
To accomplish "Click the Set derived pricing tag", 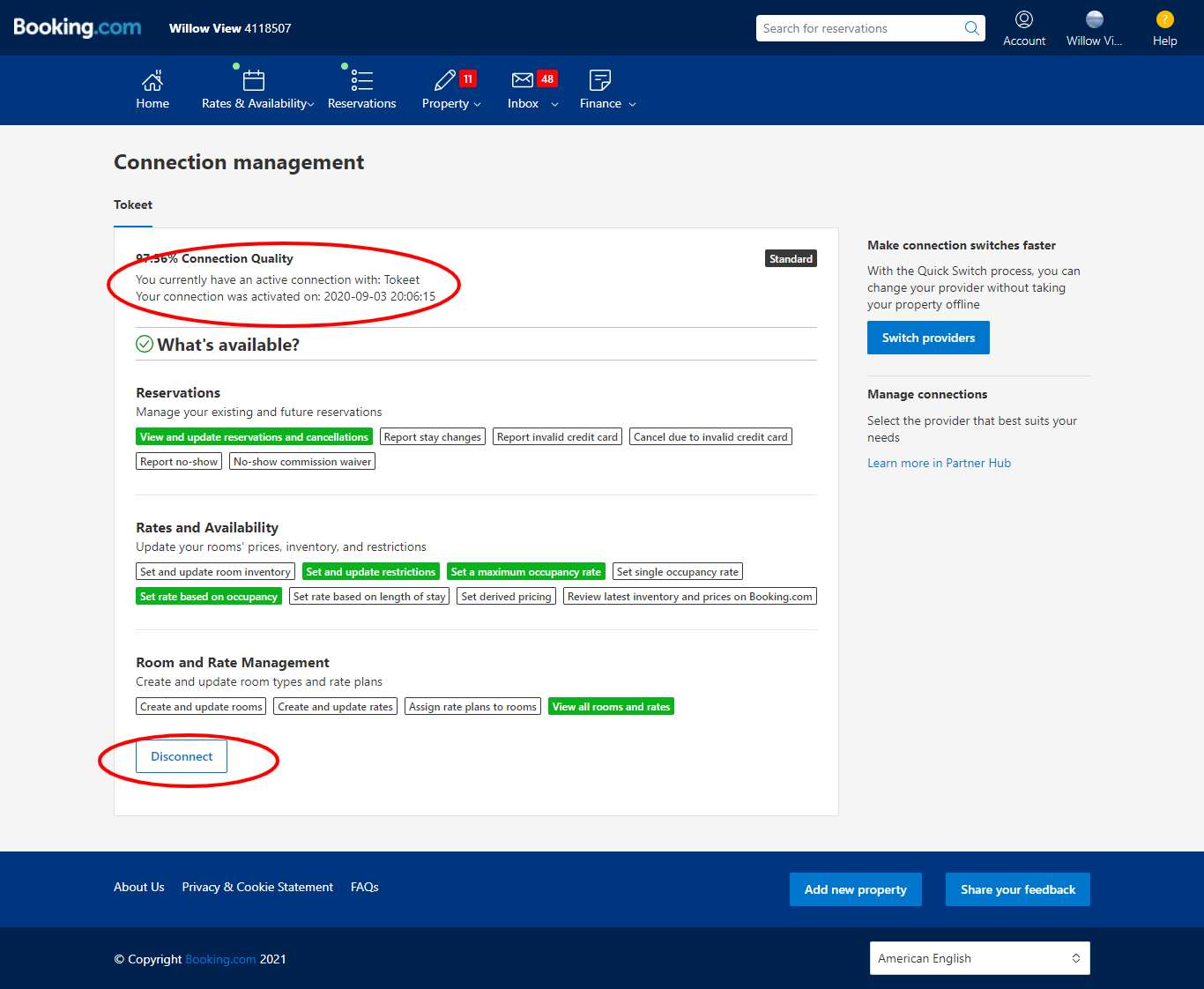I will [x=506, y=596].
